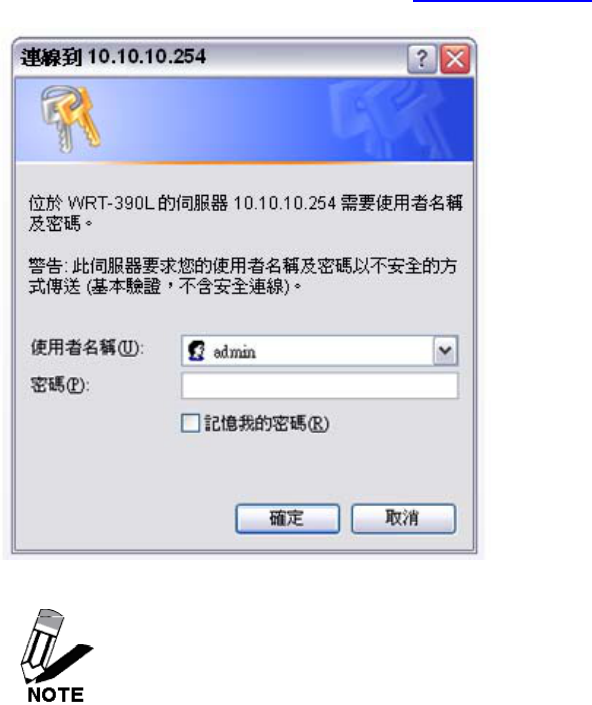Click the dialog title bar text

click(113, 57)
